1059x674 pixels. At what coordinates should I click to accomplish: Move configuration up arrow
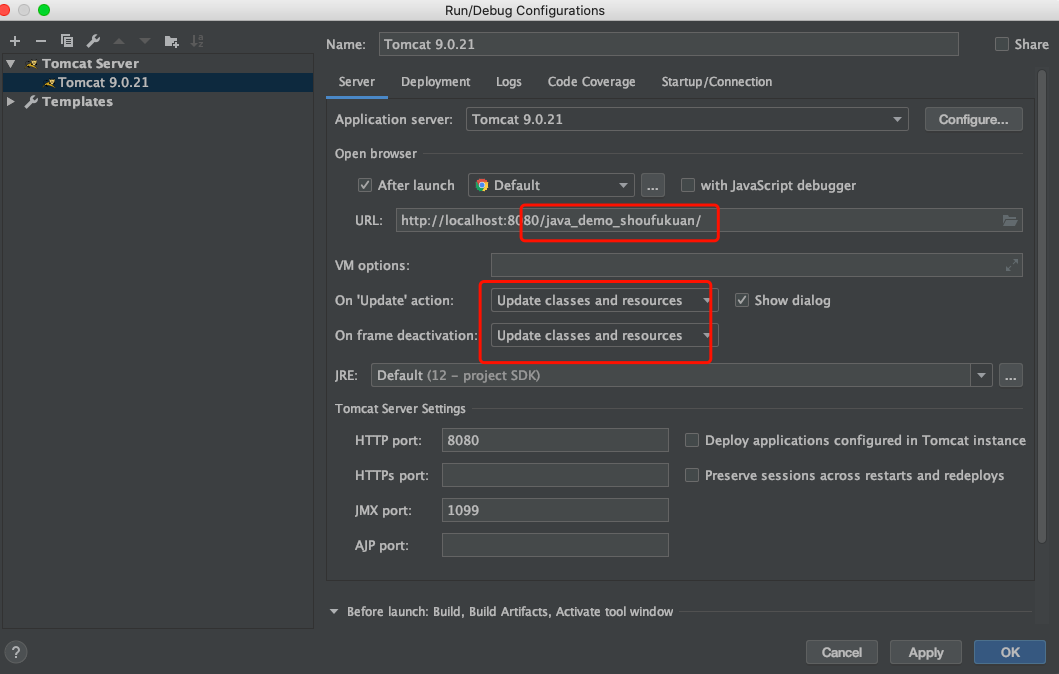119,41
